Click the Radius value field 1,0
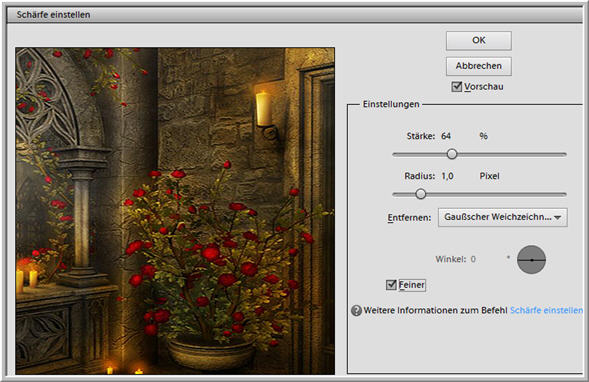The image size is (589, 382). 447,176
